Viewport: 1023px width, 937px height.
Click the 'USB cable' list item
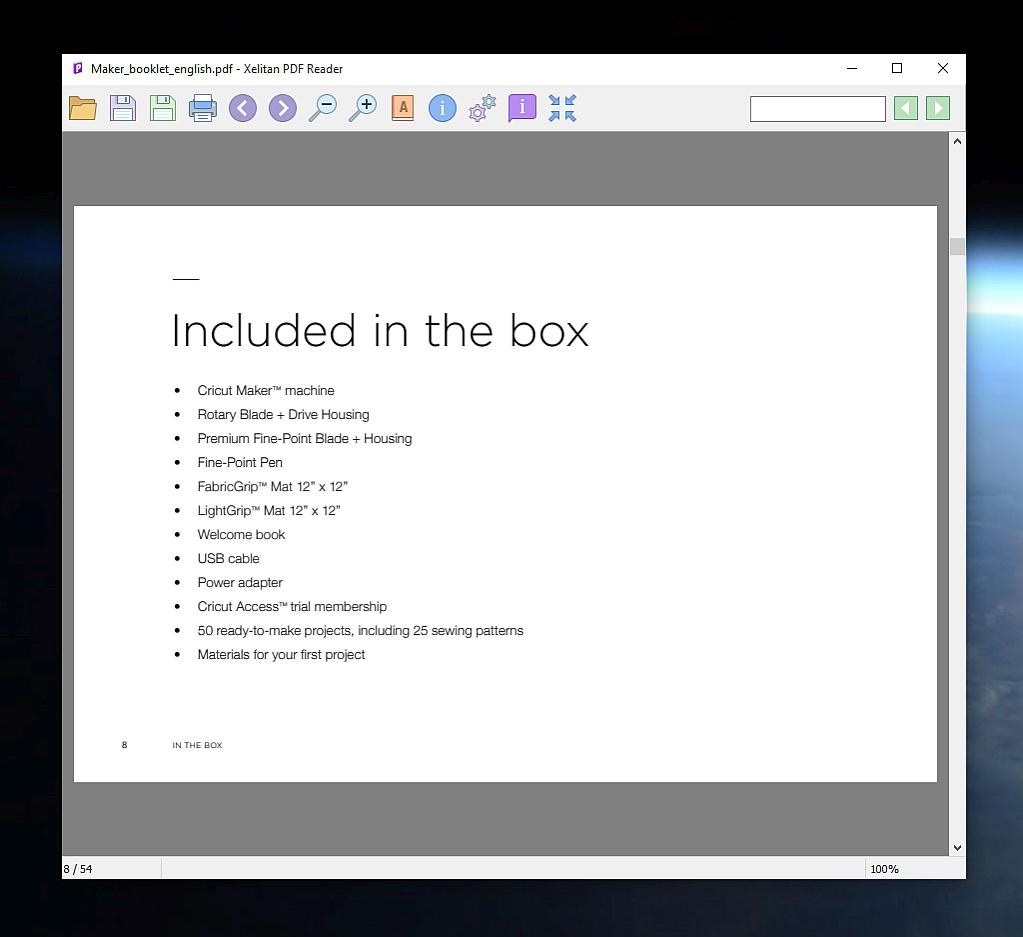(x=228, y=559)
